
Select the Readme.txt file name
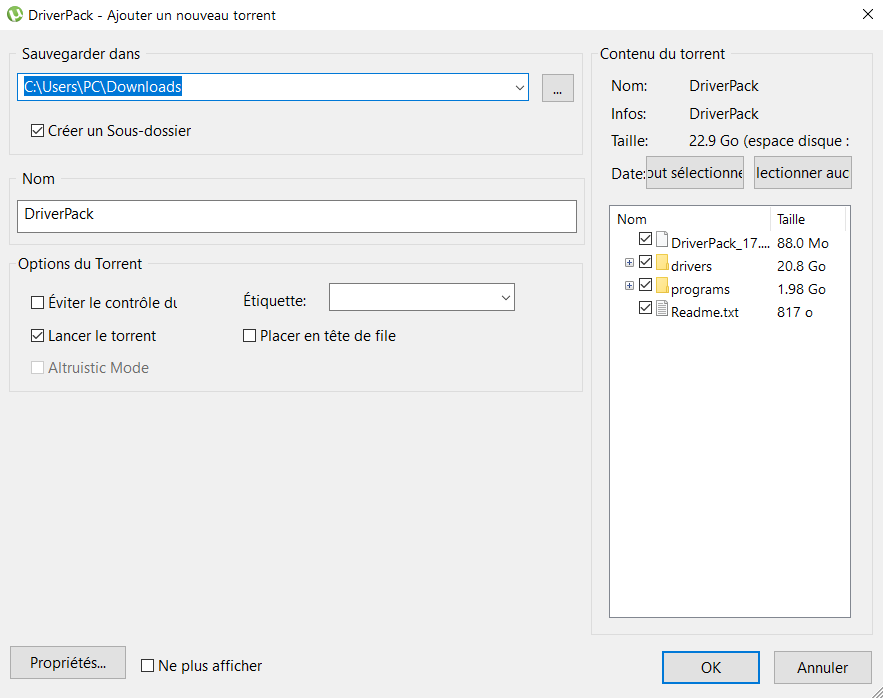click(704, 313)
